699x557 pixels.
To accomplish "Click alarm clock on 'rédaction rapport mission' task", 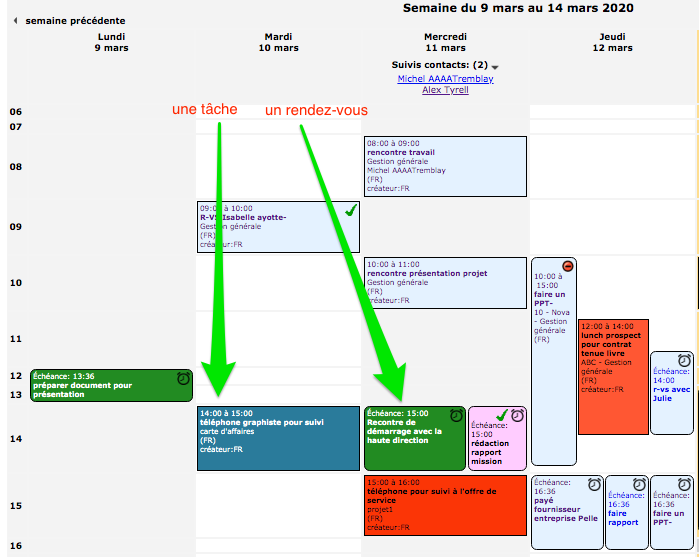I will 517,415.
